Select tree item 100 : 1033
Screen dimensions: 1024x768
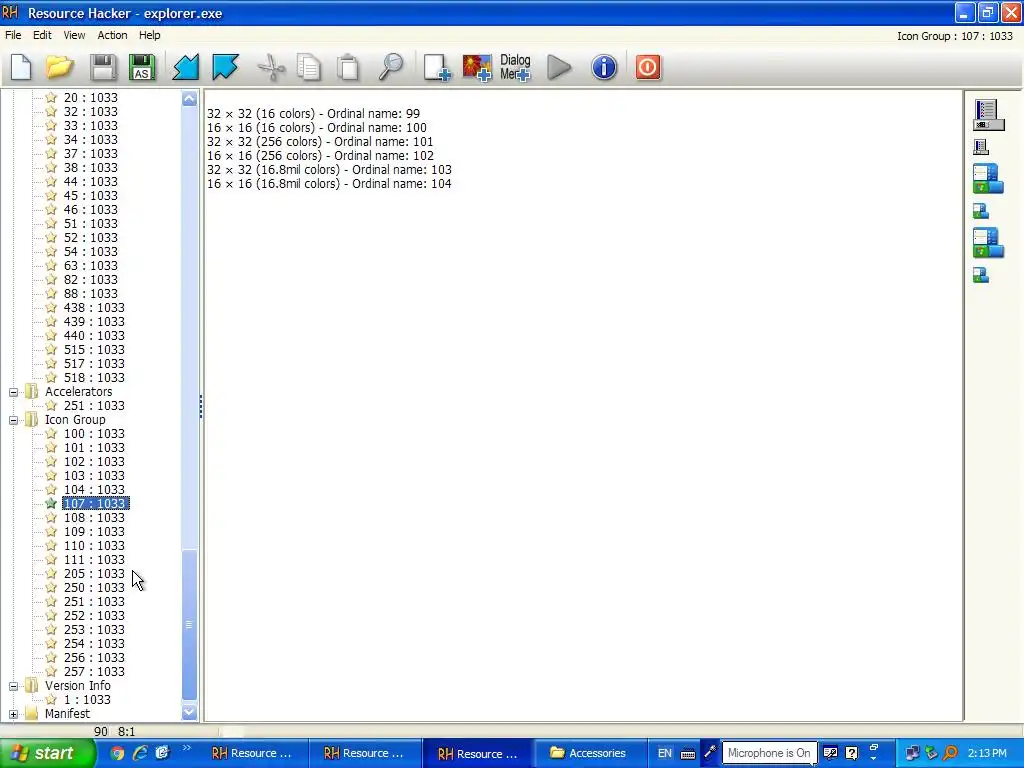coord(94,434)
